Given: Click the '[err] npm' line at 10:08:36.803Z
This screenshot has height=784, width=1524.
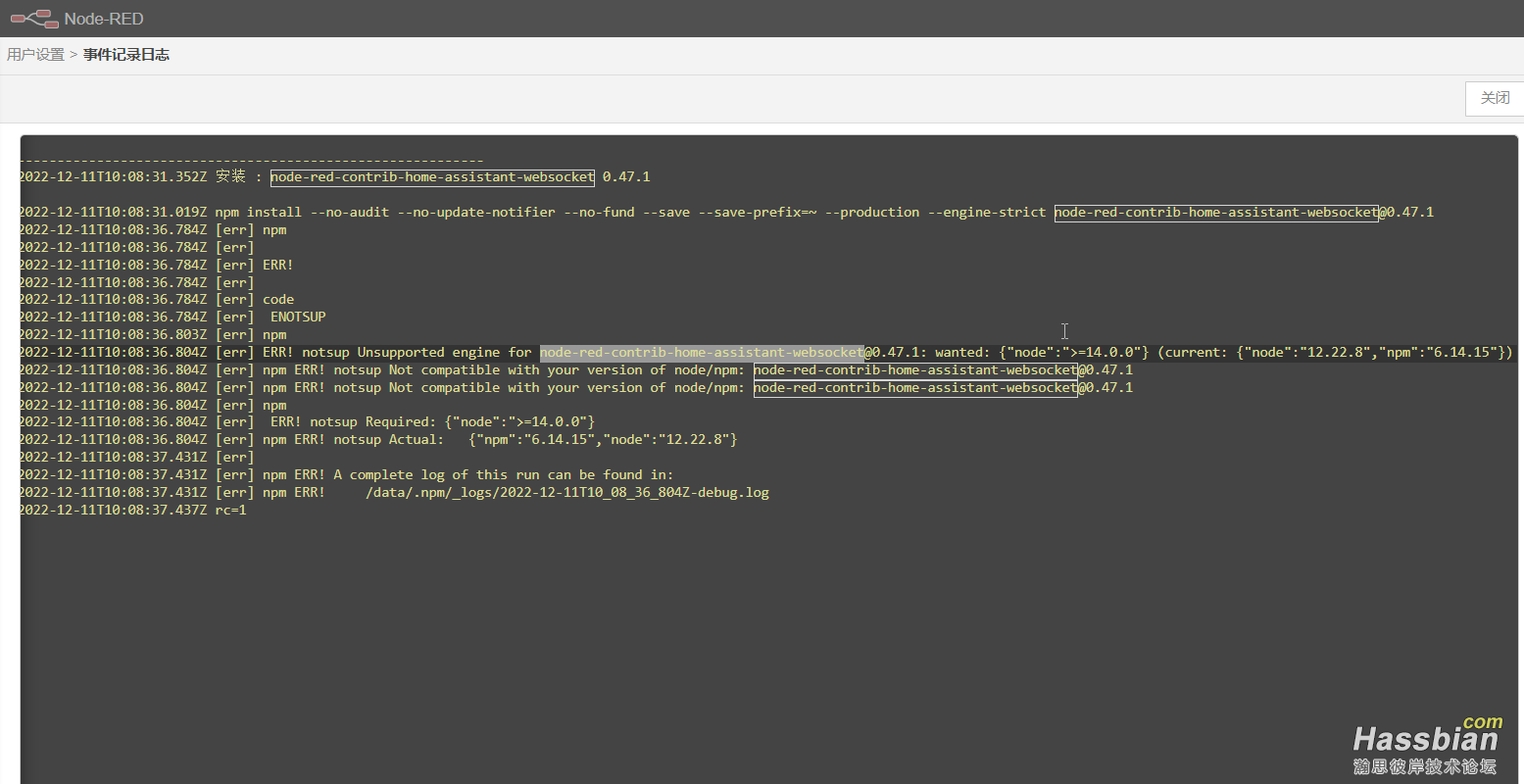Looking at the screenshot, I should click(x=153, y=335).
